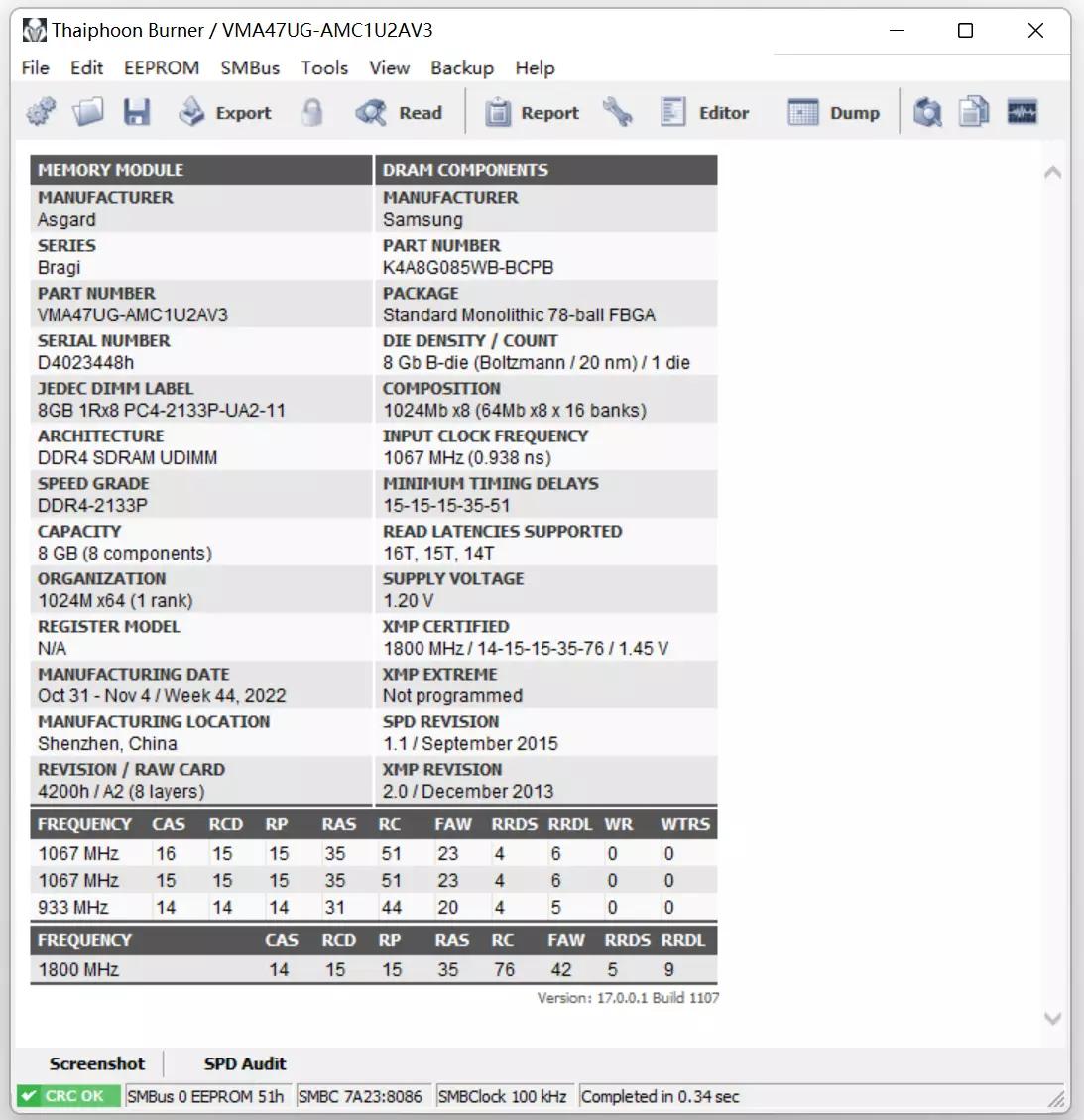The image size is (1084, 1120).
Task: Open the Editor from the toolbar
Action: (704, 112)
